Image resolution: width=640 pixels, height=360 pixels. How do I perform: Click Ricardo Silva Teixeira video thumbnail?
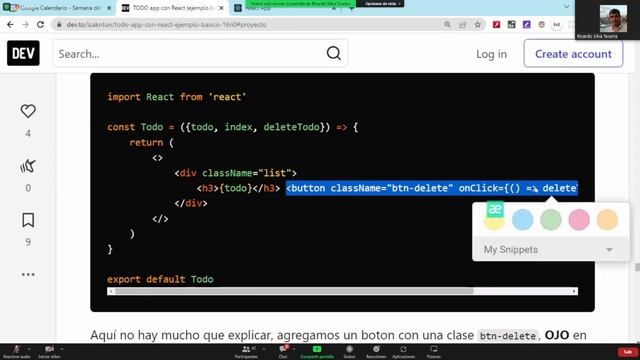(x=607, y=19)
